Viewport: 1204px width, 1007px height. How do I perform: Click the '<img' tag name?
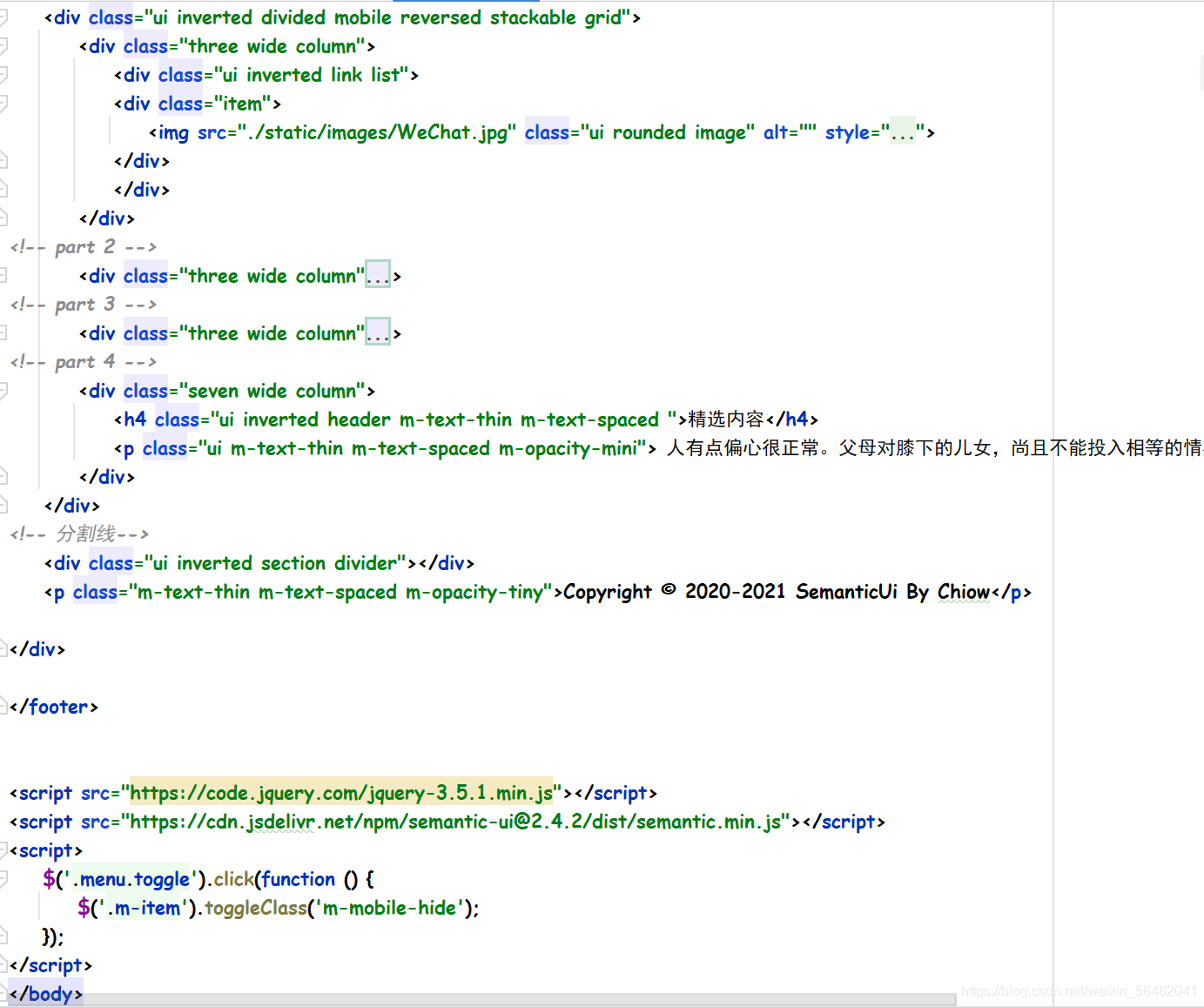click(169, 132)
